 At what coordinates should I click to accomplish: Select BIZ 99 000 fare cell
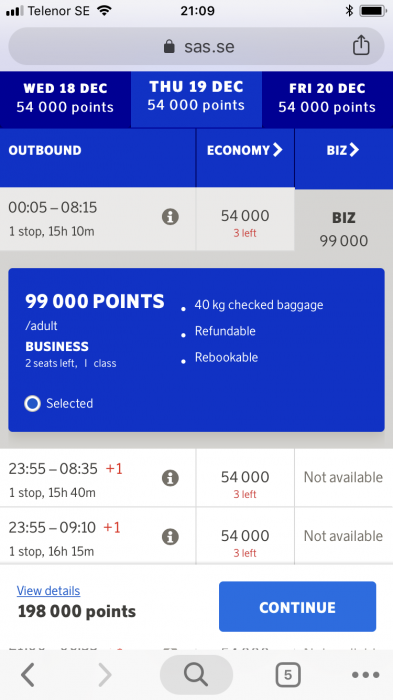[343, 229]
